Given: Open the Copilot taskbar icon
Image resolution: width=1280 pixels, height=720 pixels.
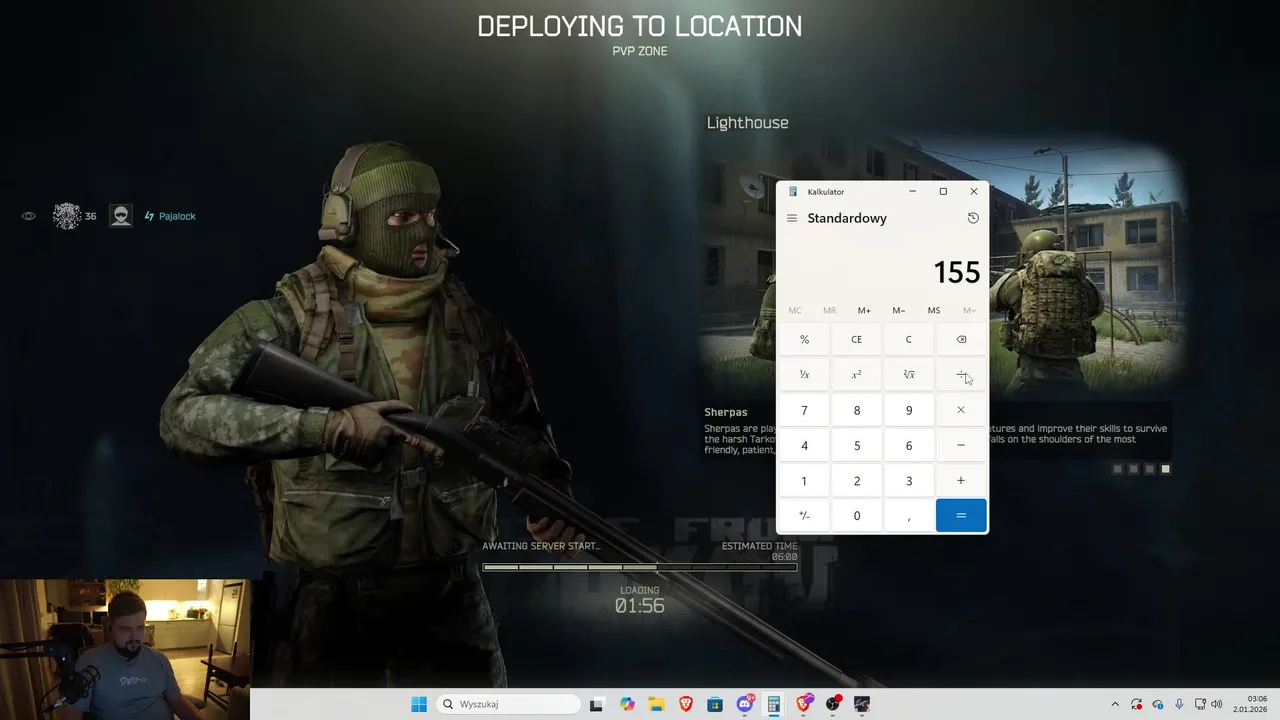Looking at the screenshot, I should click(x=627, y=704).
